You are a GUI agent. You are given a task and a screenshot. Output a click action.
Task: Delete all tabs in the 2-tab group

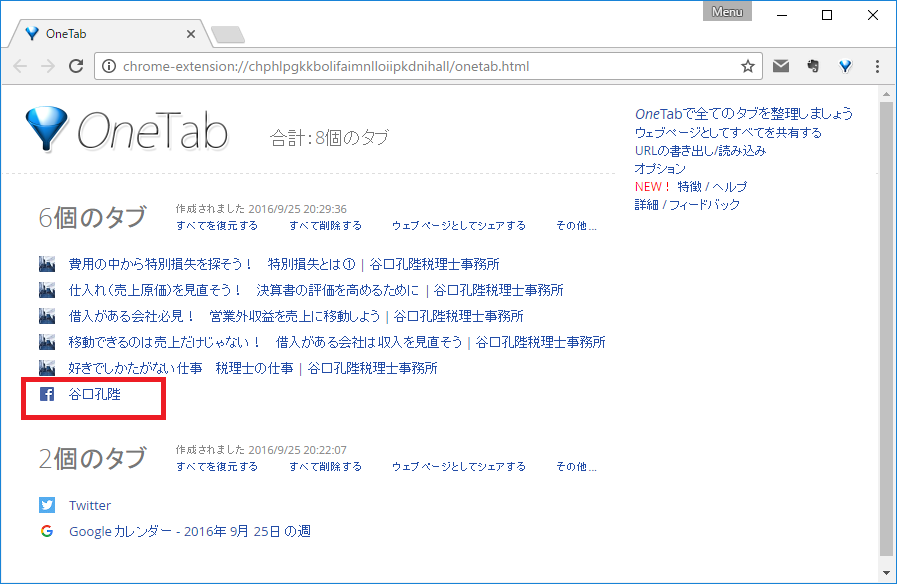(325, 467)
